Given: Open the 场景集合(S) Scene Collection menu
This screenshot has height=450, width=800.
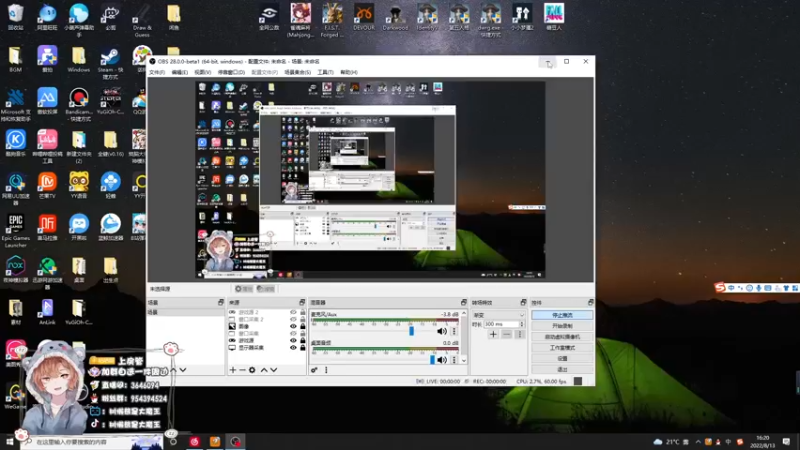Looking at the screenshot, I should [x=297, y=72].
